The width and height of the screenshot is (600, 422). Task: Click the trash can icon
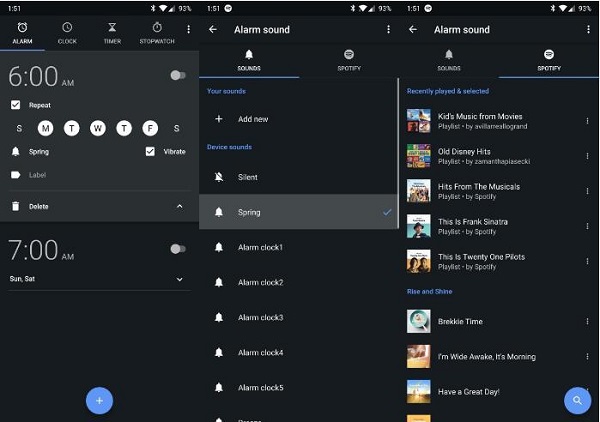pyautogui.click(x=15, y=206)
